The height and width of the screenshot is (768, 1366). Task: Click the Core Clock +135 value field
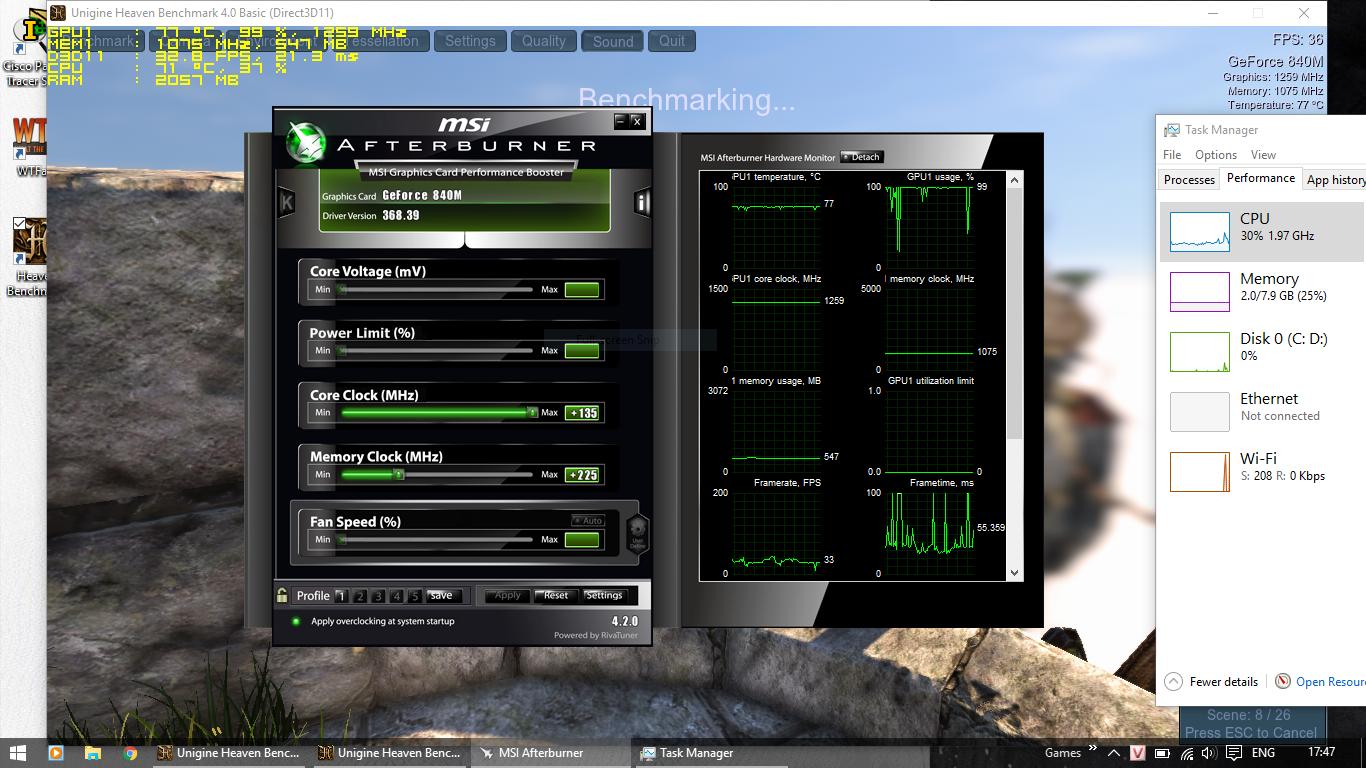[x=582, y=413]
